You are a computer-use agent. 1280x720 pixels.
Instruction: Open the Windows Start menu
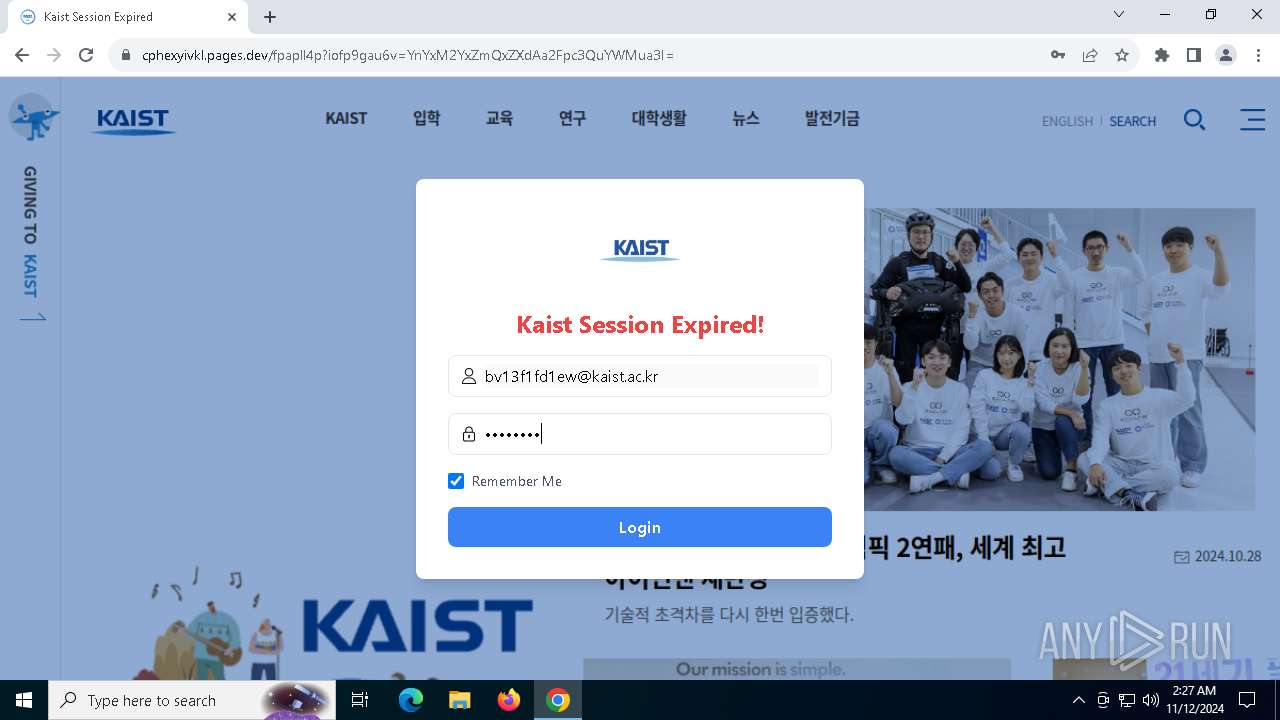coord(24,700)
